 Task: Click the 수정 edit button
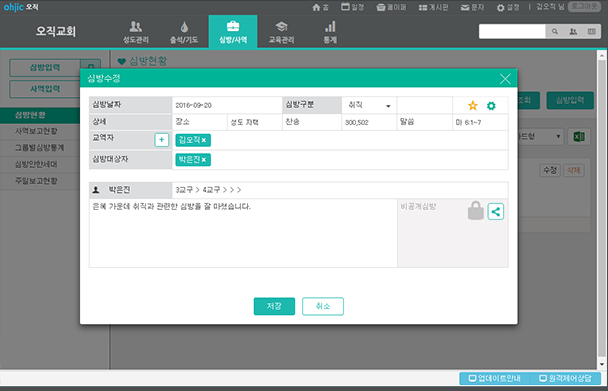[549, 170]
